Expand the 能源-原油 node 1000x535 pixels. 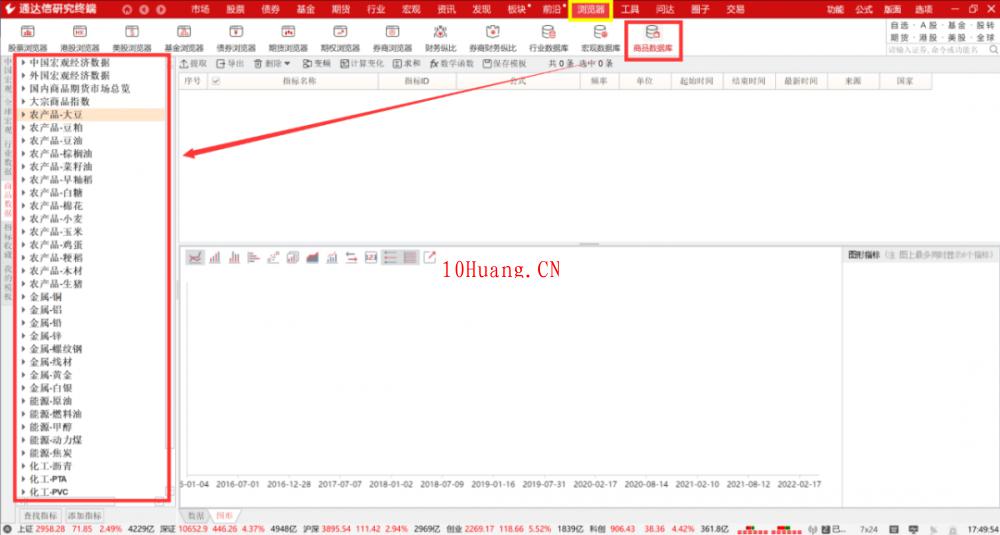coord(24,401)
